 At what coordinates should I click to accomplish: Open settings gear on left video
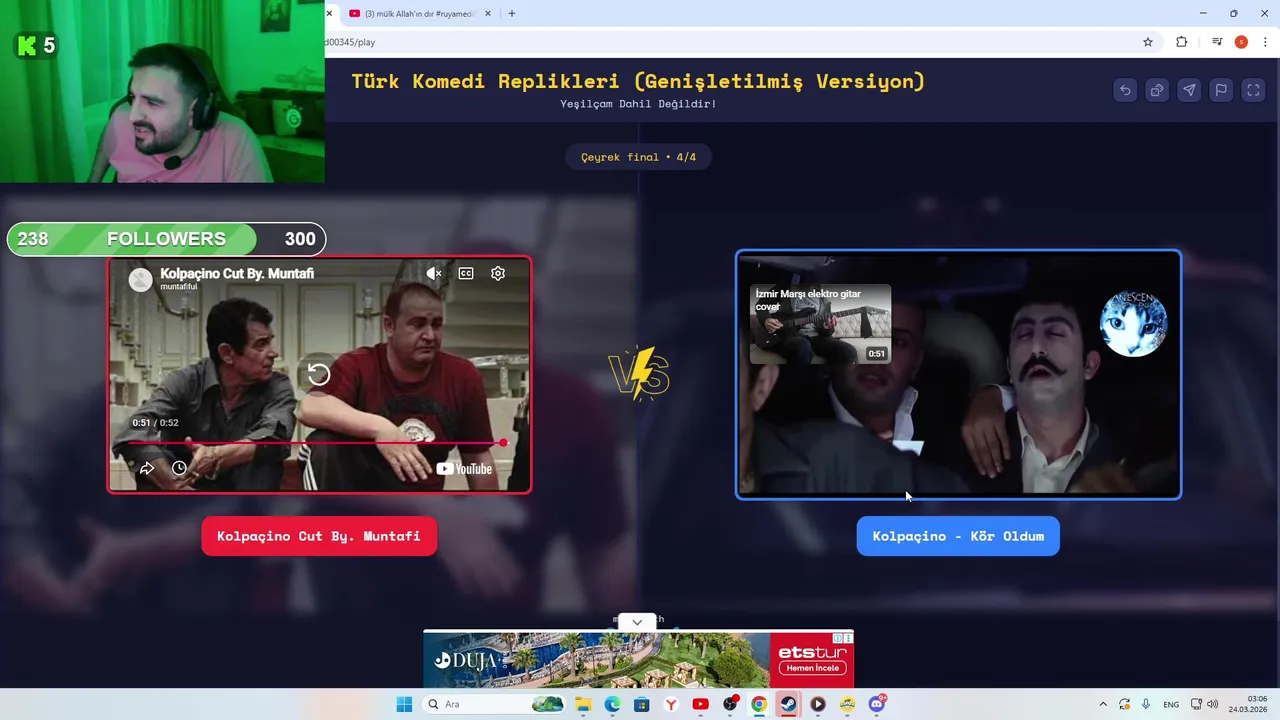click(x=498, y=273)
